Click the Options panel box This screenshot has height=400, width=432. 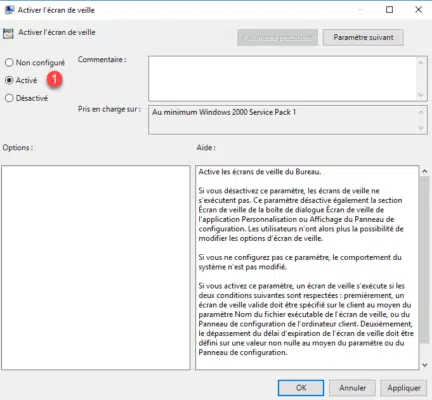click(x=96, y=268)
